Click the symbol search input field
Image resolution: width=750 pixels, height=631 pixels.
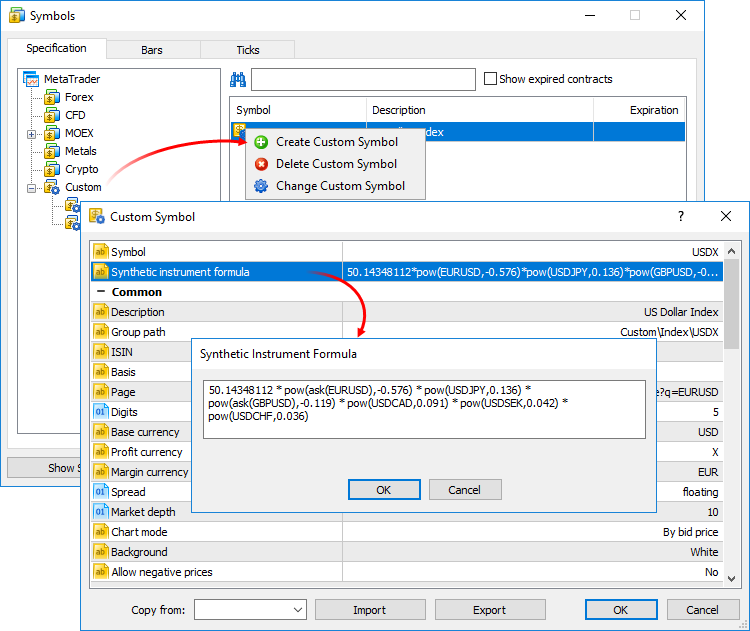[363, 80]
